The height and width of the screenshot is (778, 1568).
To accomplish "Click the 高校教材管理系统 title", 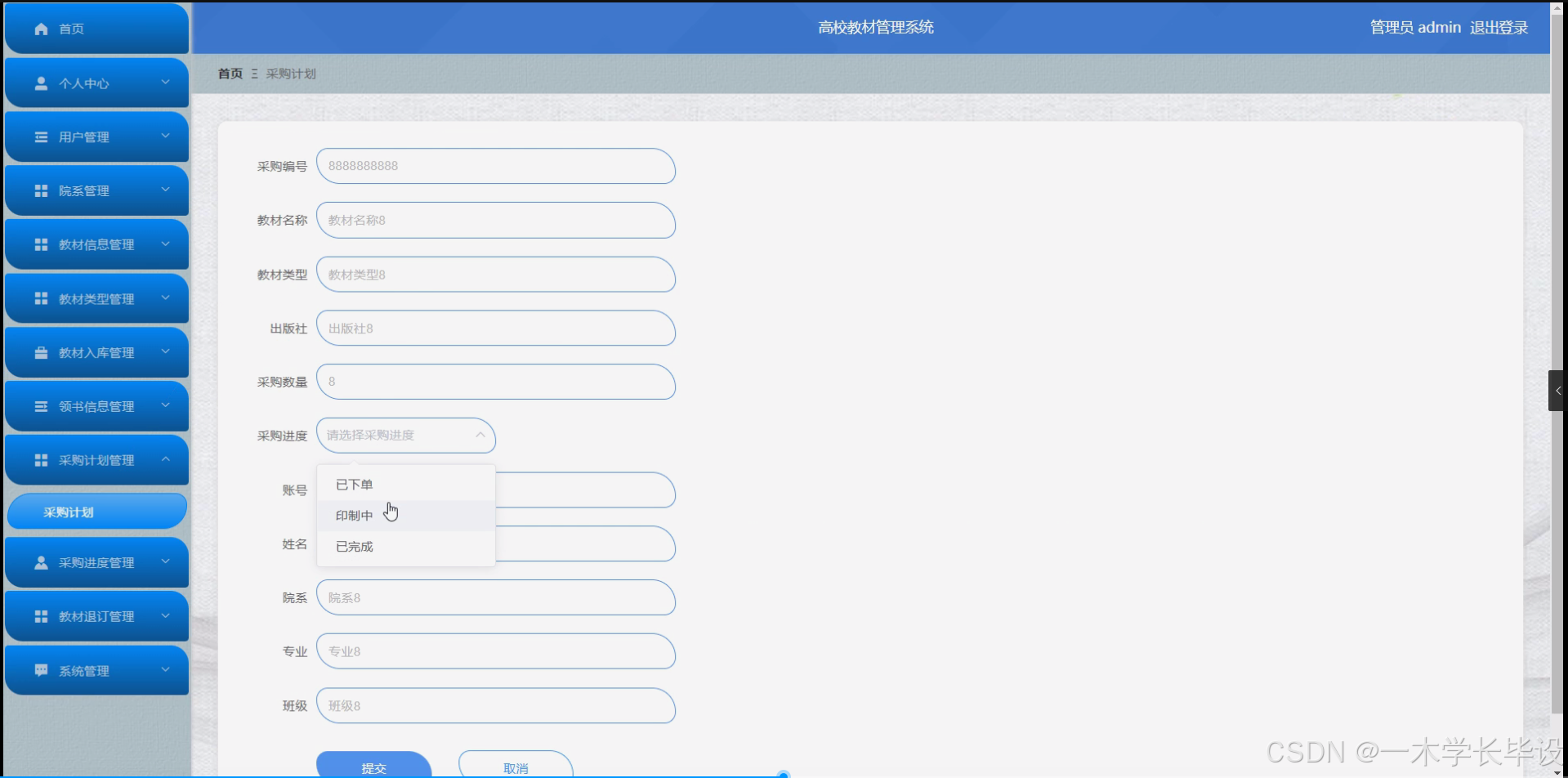I will (x=876, y=28).
